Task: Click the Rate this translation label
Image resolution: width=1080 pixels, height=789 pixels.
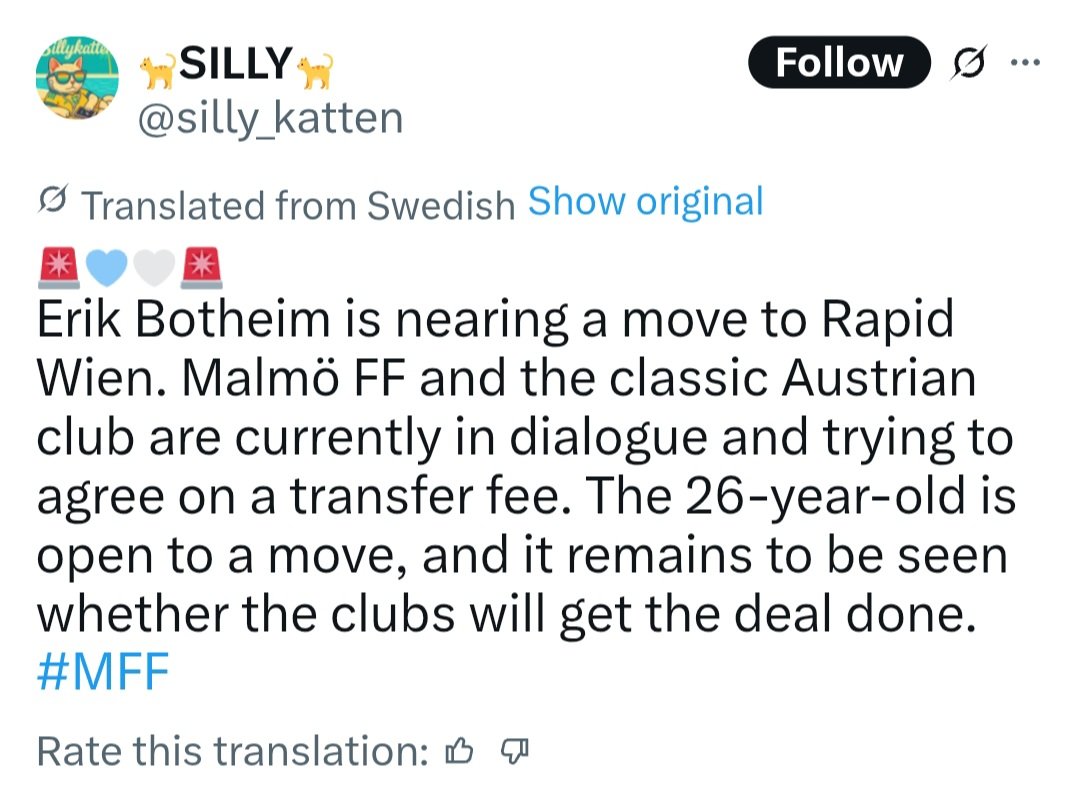Action: [232, 751]
